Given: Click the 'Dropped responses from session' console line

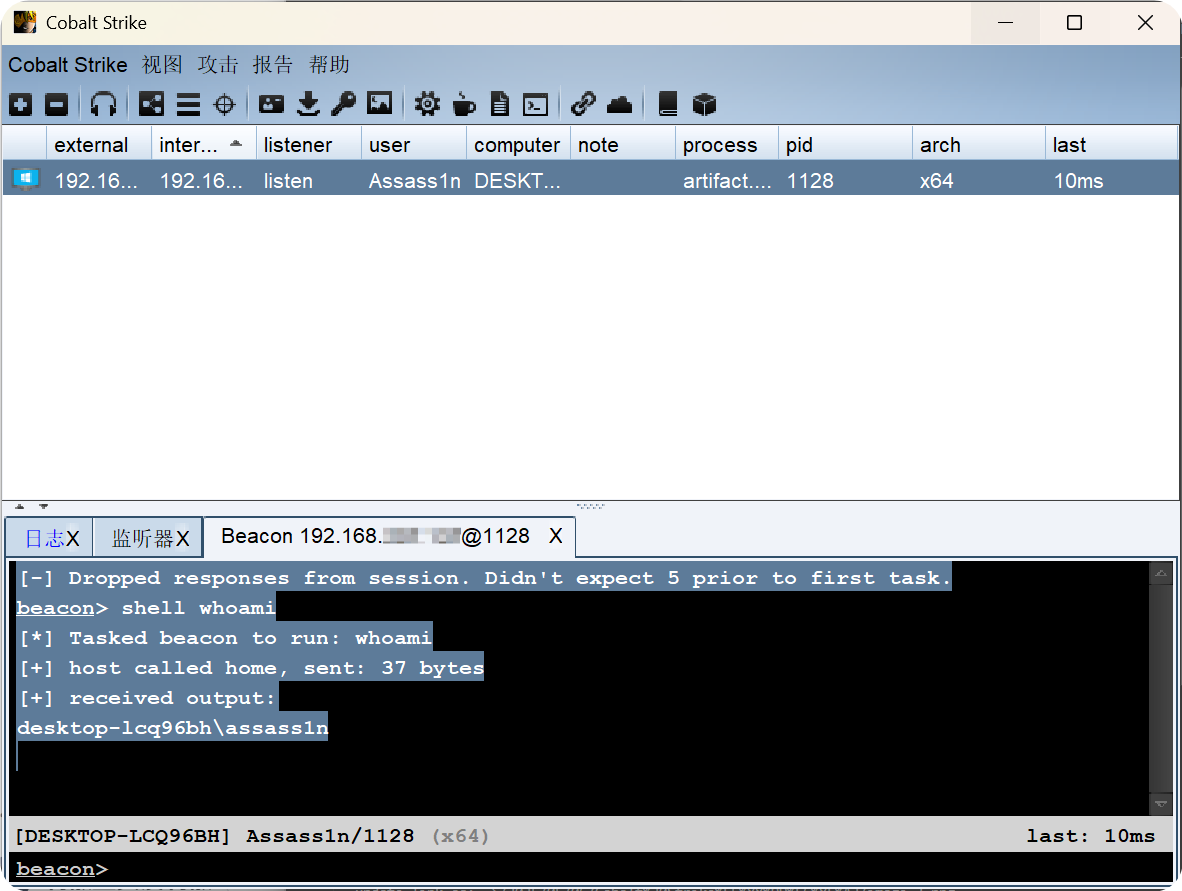Looking at the screenshot, I should point(484,577).
